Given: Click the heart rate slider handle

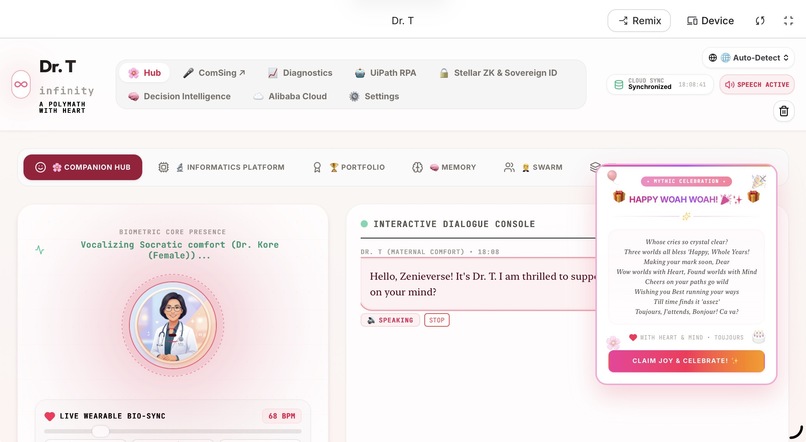Looking at the screenshot, I should (100, 431).
